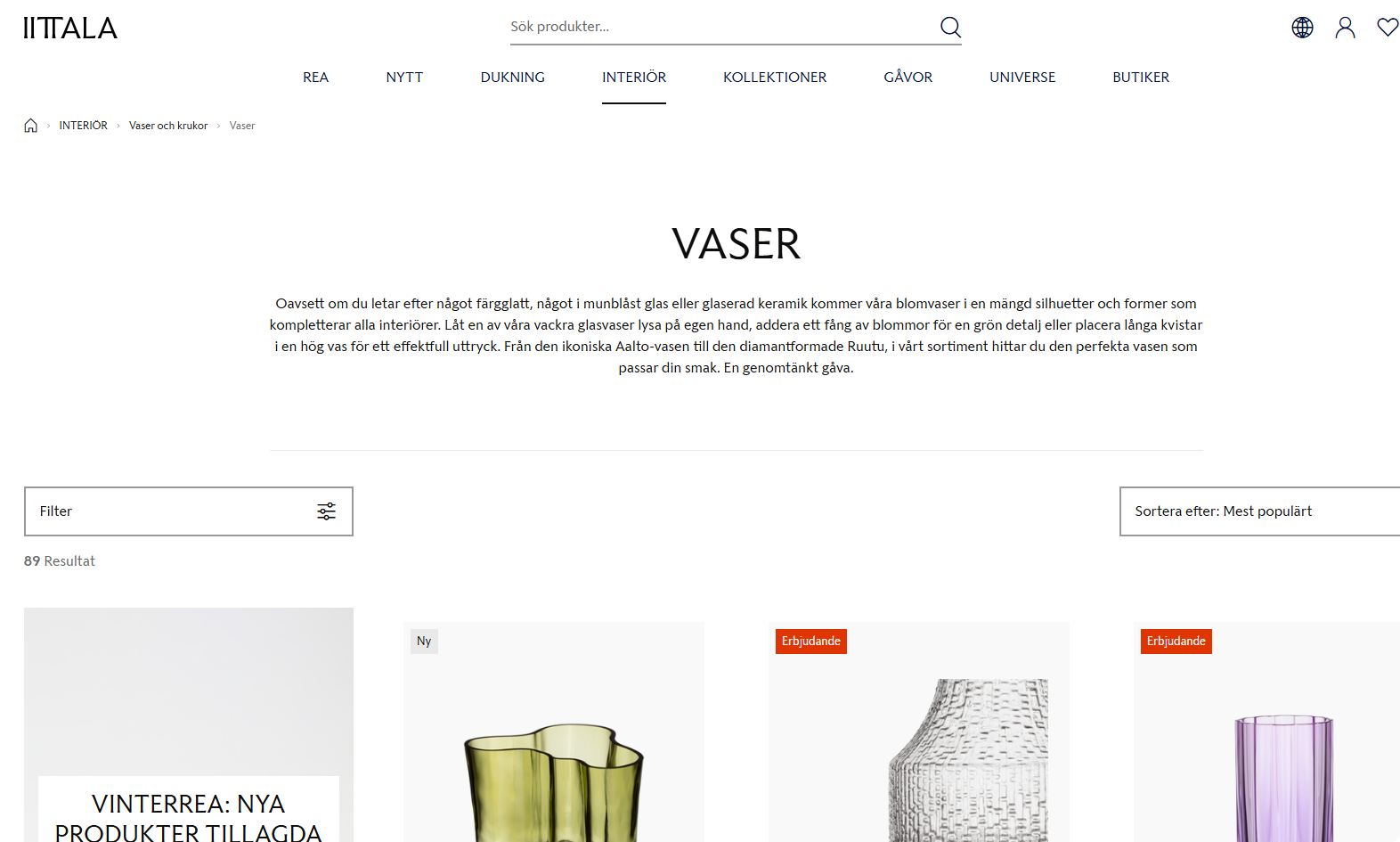Click the Ny badge on green vase
The height and width of the screenshot is (842, 1400).
pos(424,642)
